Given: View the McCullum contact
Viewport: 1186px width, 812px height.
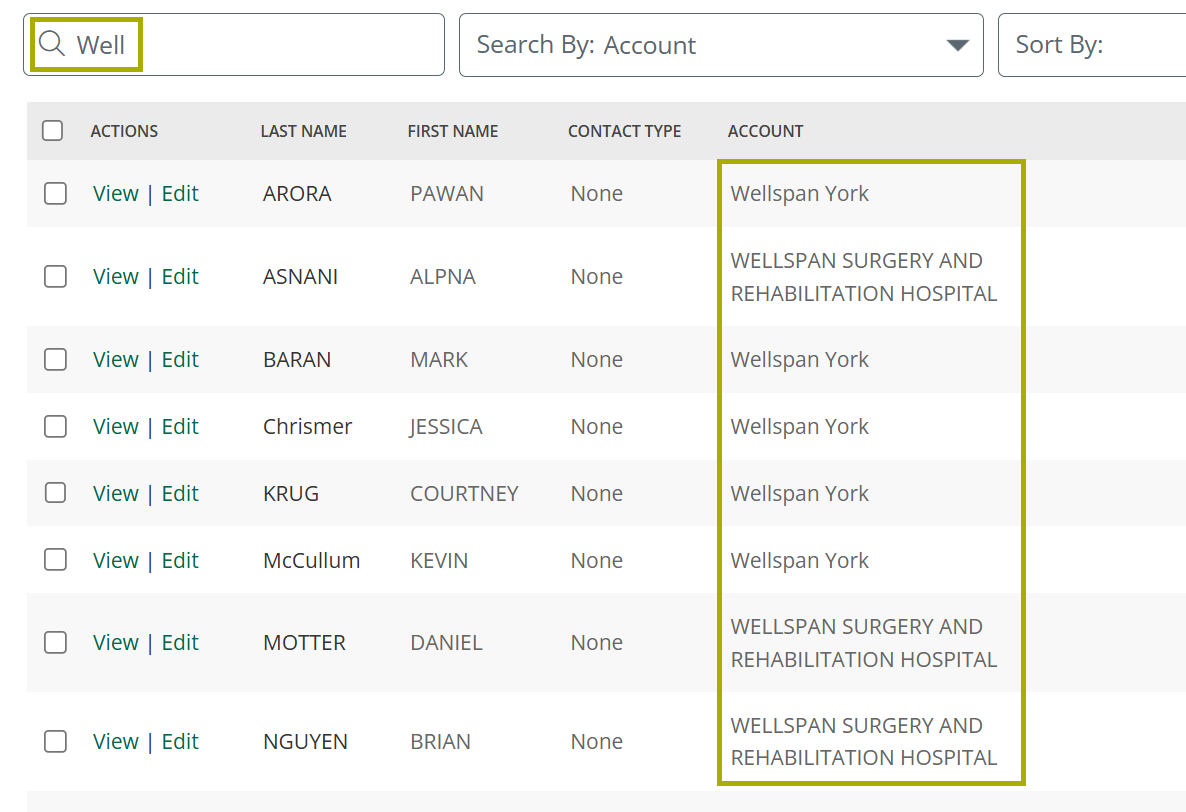Looking at the screenshot, I should (x=116, y=560).
